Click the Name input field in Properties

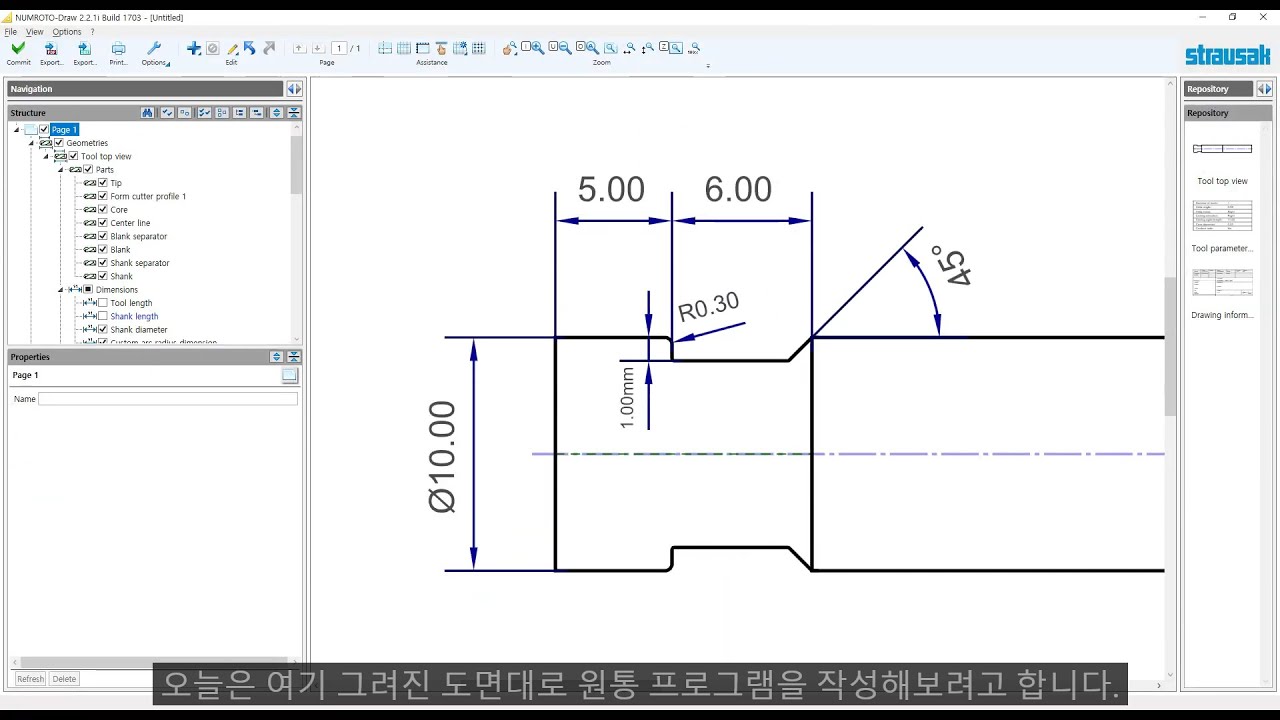[168, 399]
